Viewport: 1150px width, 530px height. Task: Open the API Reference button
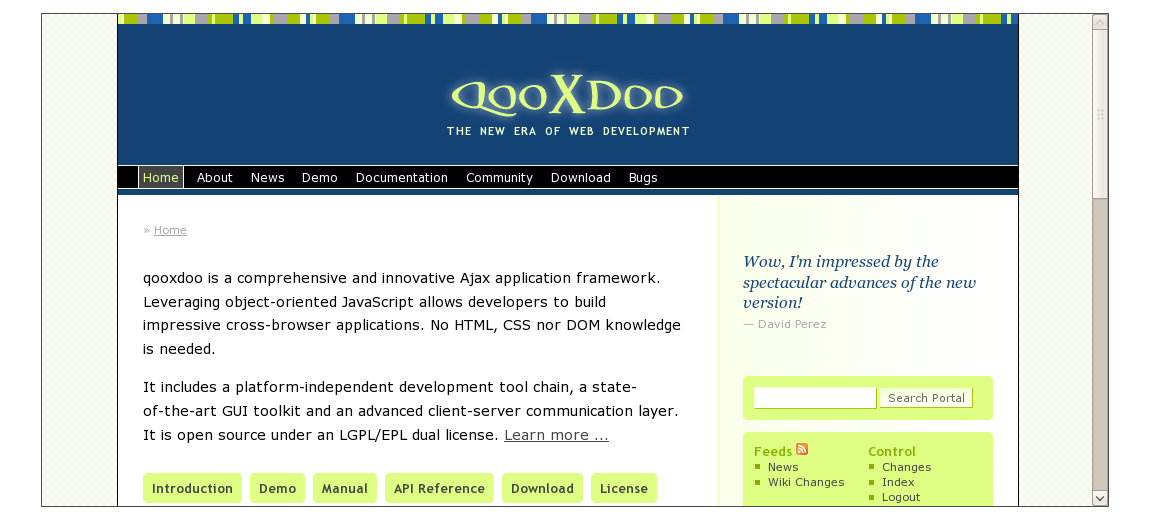439,488
